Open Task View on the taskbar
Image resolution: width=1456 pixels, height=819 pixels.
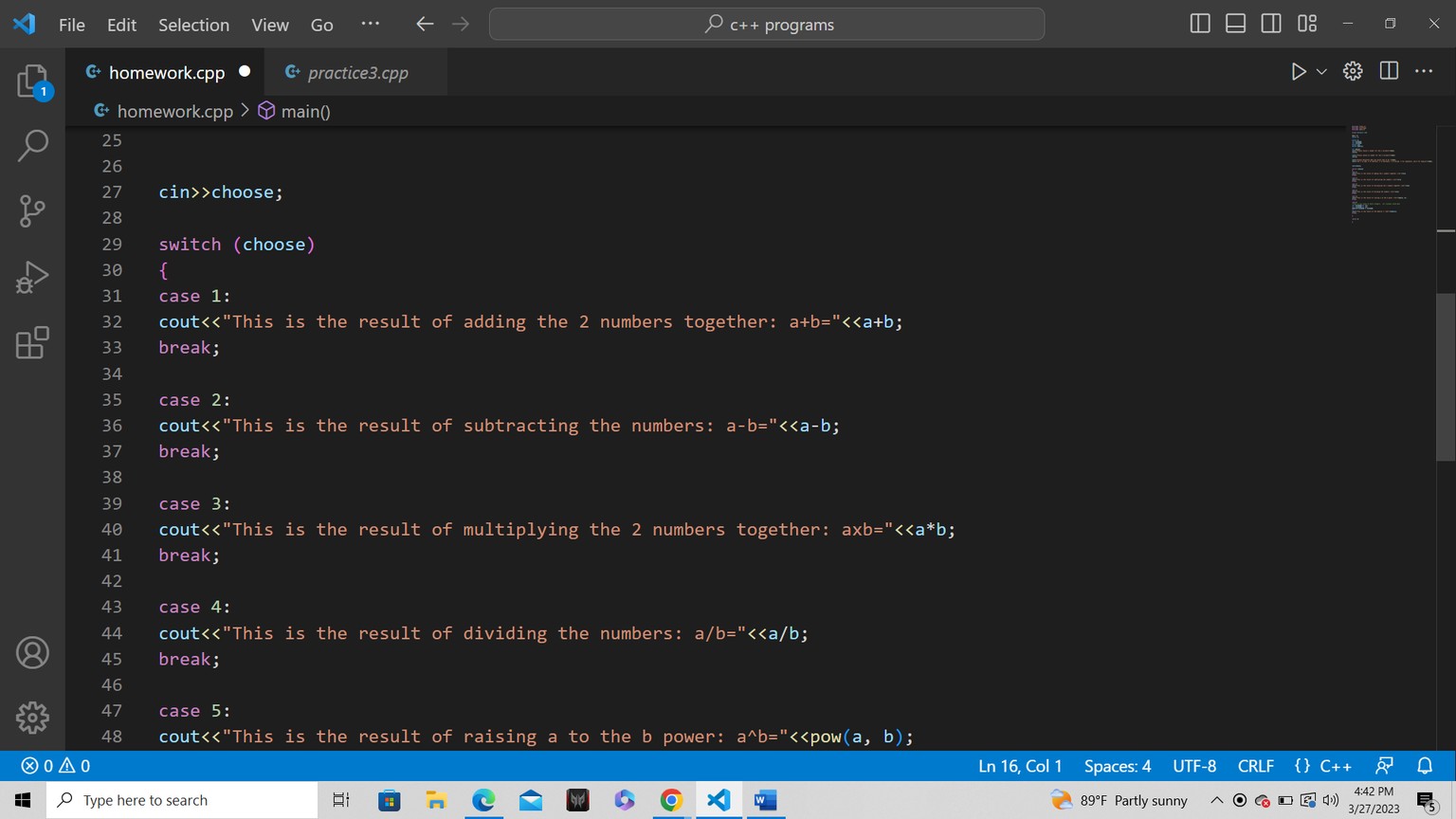pyautogui.click(x=341, y=800)
